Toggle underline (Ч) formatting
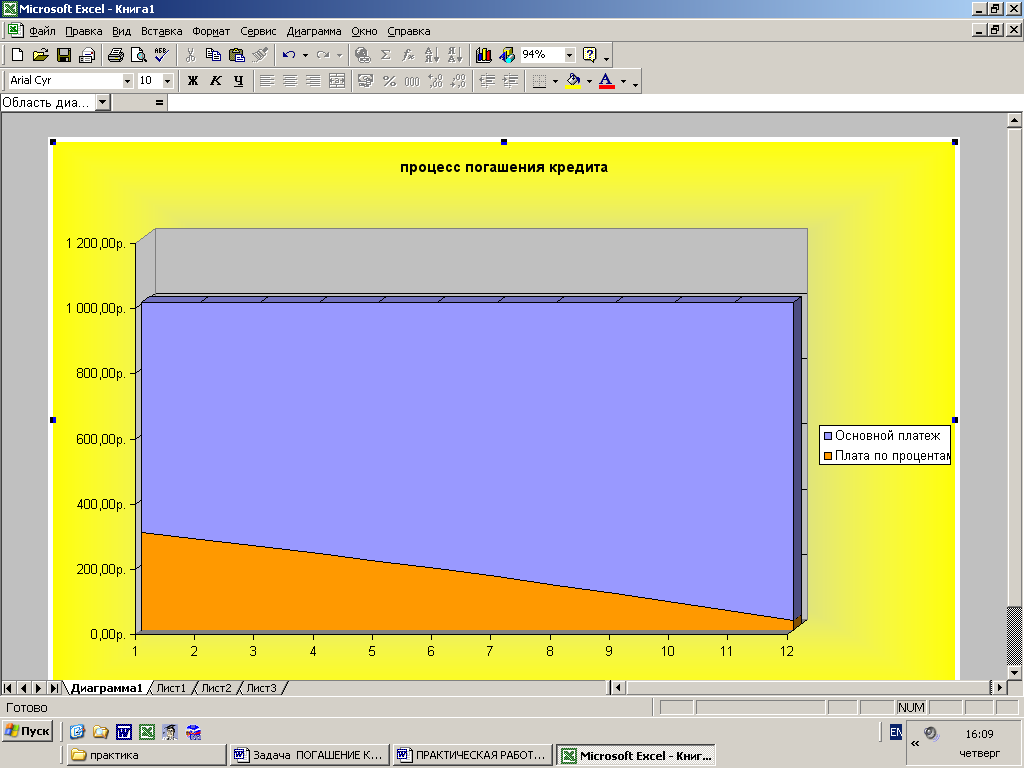Image resolution: width=1024 pixels, height=768 pixels. pyautogui.click(x=238, y=81)
